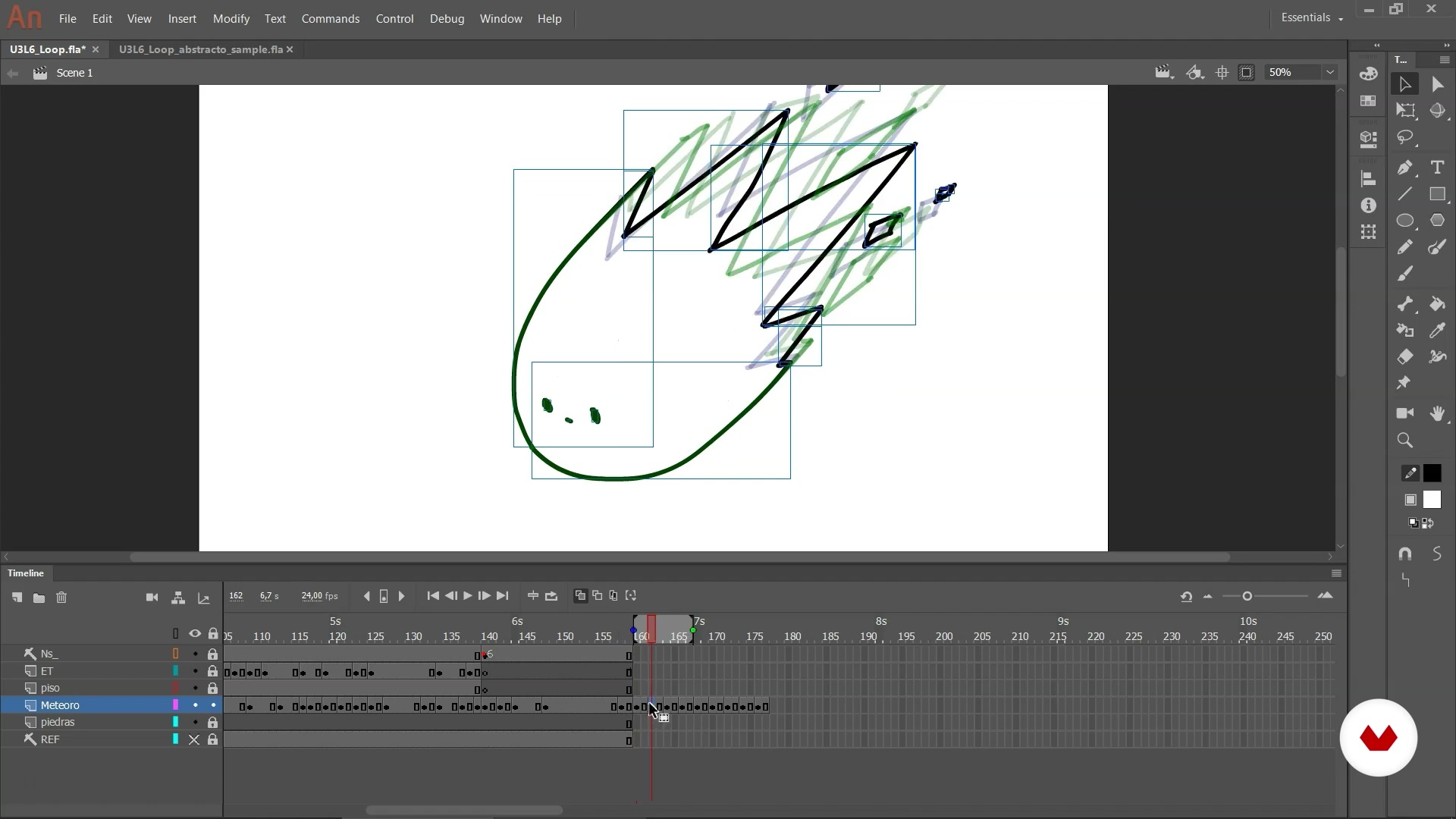Select the Text tool
The image size is (1456, 819).
tap(1437, 168)
